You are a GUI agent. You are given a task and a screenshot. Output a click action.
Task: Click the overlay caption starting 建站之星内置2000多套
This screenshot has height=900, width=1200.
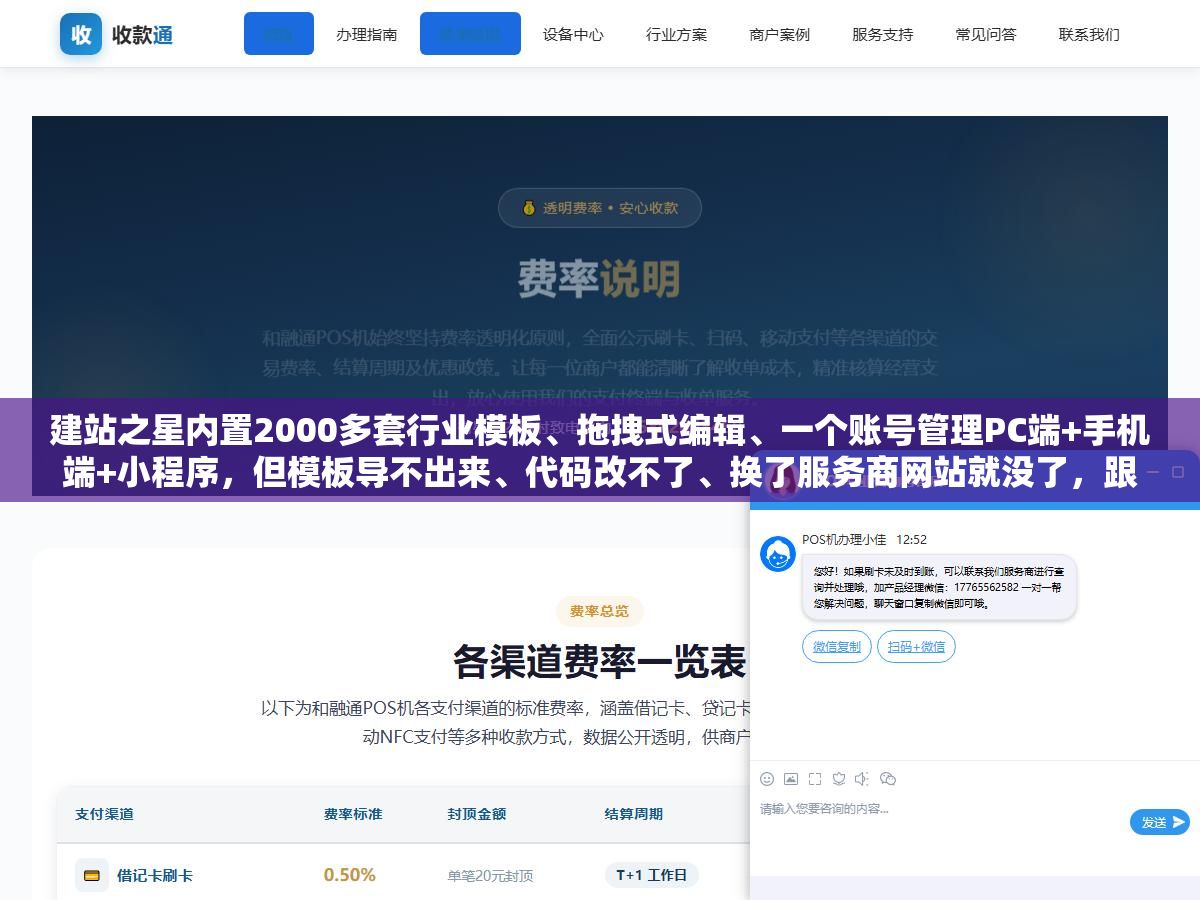click(600, 450)
